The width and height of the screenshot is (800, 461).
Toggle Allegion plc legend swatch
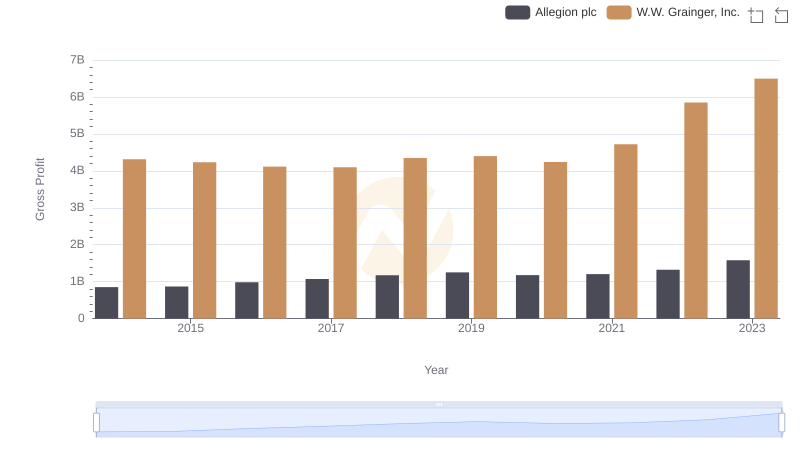tap(517, 12)
